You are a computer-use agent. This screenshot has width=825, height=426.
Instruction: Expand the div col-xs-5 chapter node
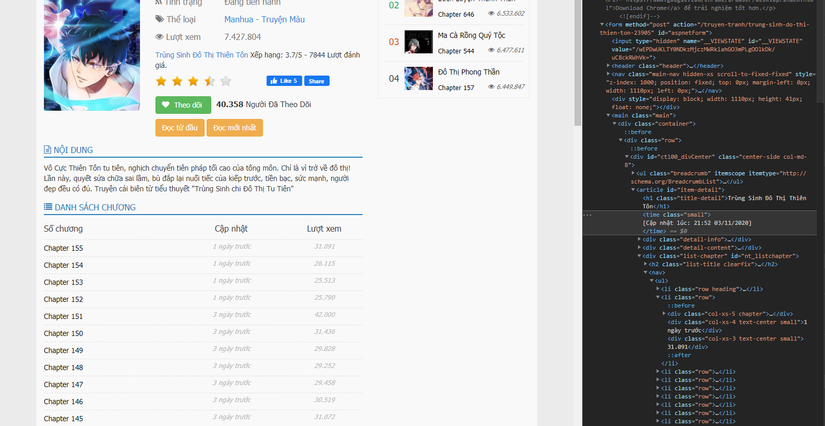click(664, 313)
